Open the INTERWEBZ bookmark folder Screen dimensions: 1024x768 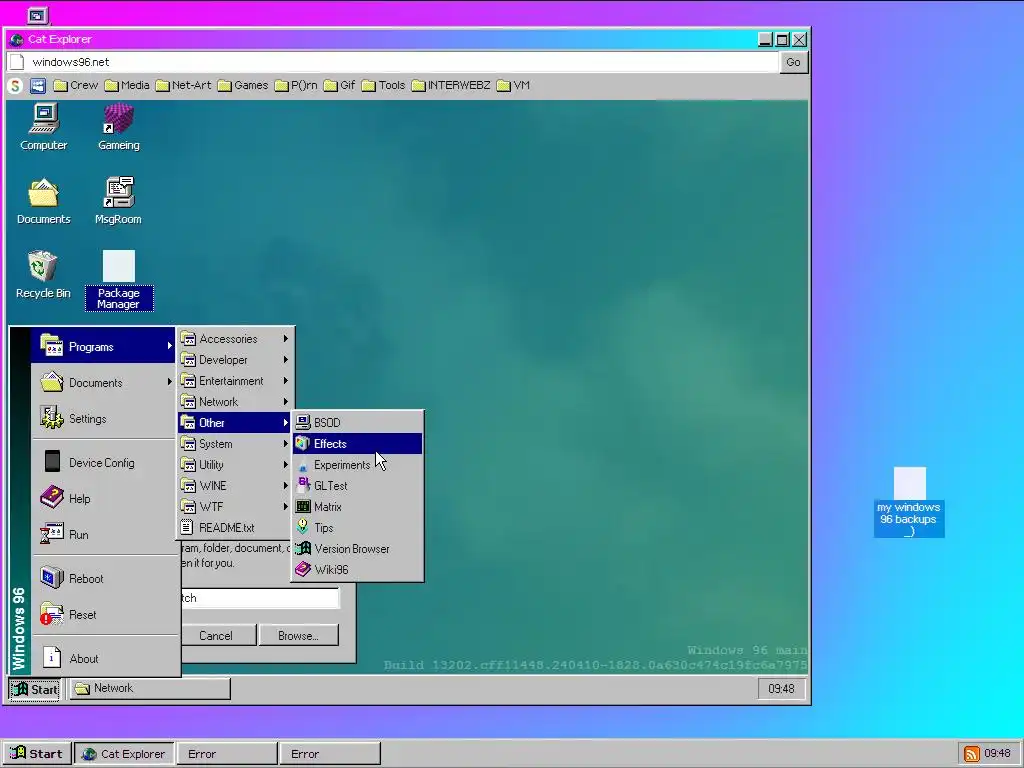pyautogui.click(x=451, y=86)
